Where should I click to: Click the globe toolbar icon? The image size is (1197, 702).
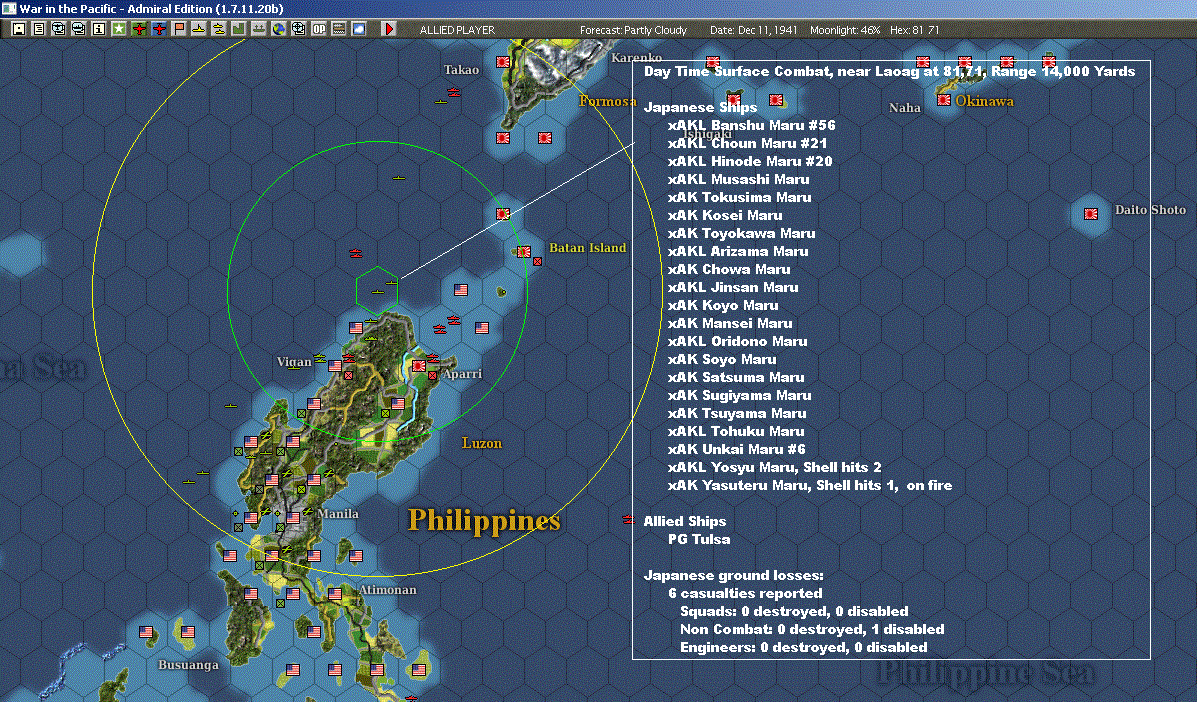[279, 29]
